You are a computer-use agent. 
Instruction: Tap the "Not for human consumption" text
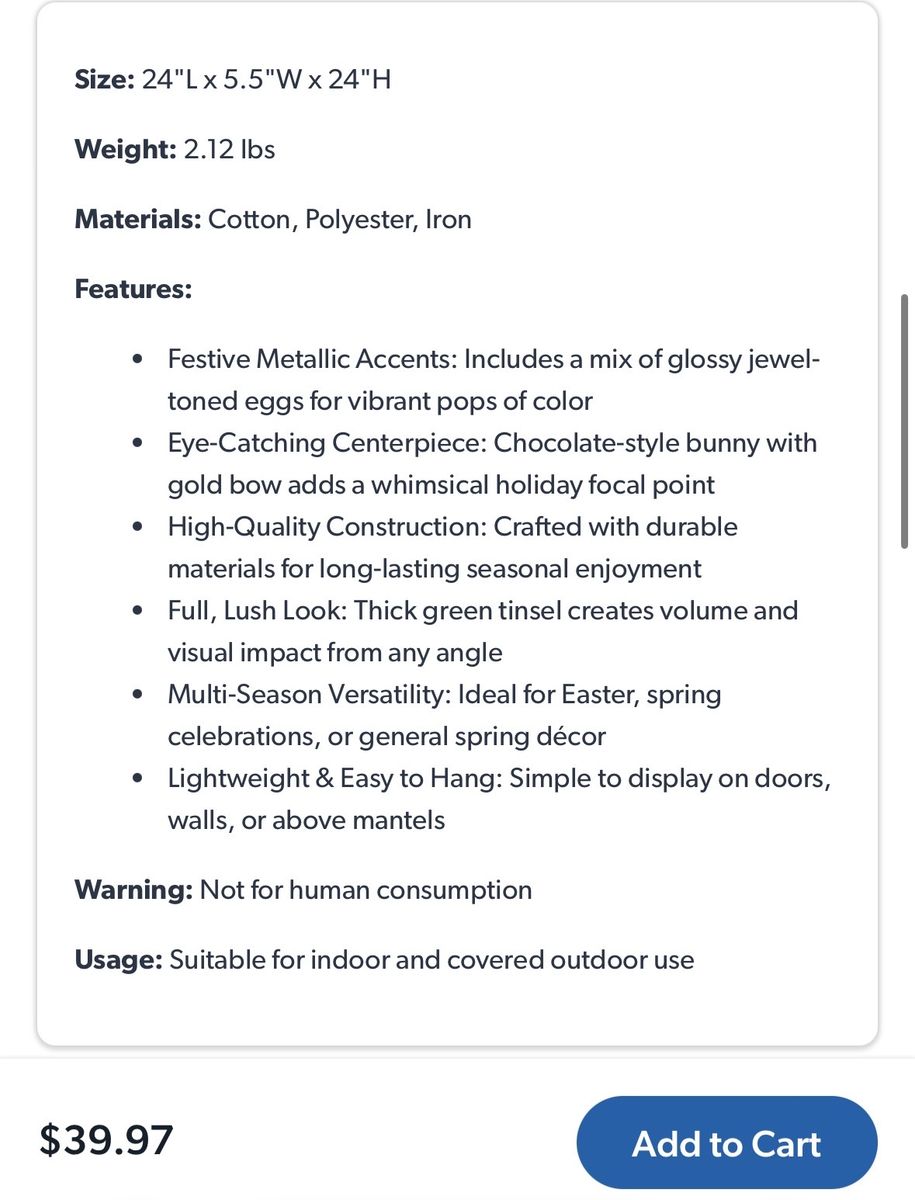[366, 890]
